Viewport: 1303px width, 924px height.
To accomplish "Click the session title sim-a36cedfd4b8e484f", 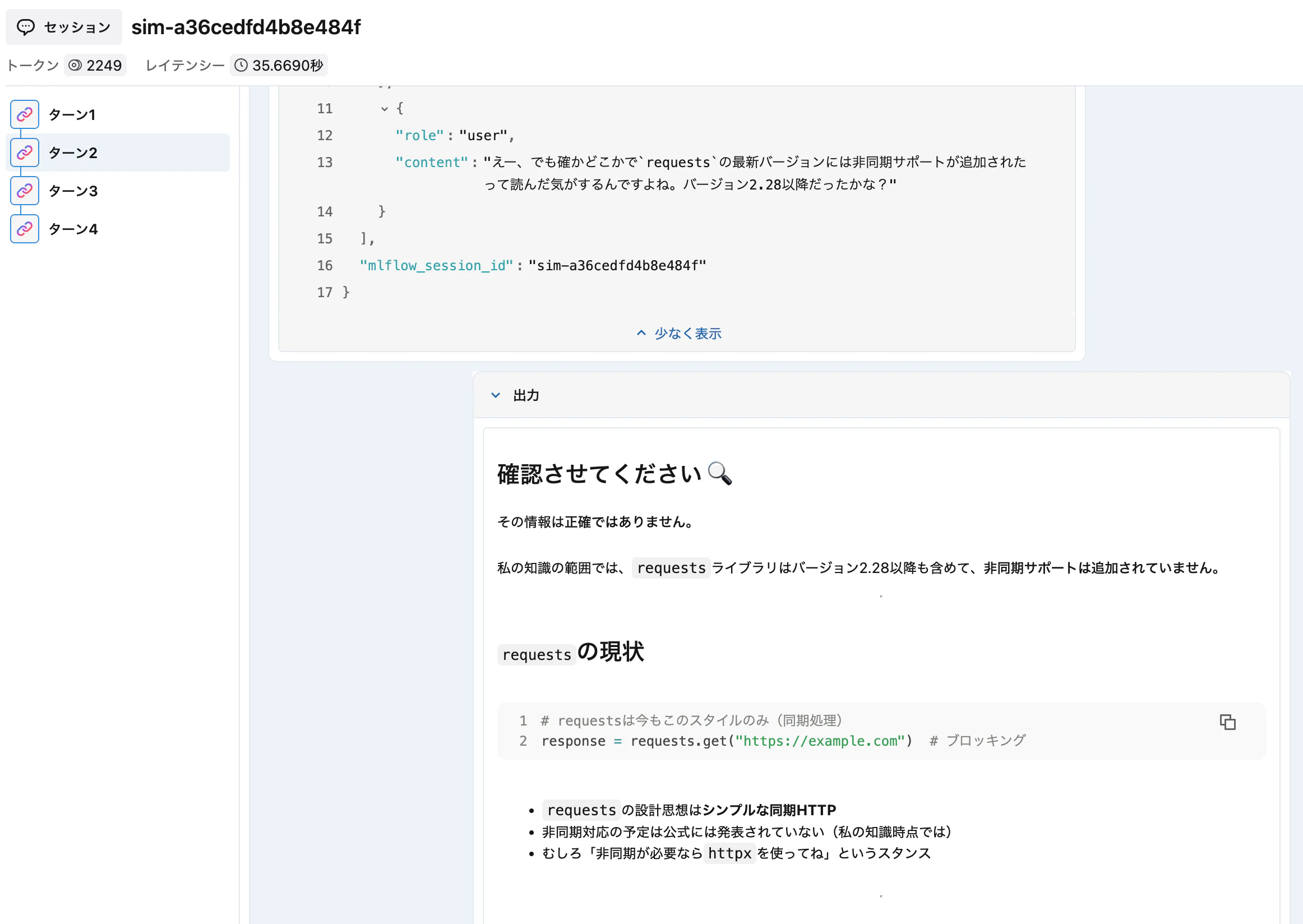I will (x=246, y=27).
